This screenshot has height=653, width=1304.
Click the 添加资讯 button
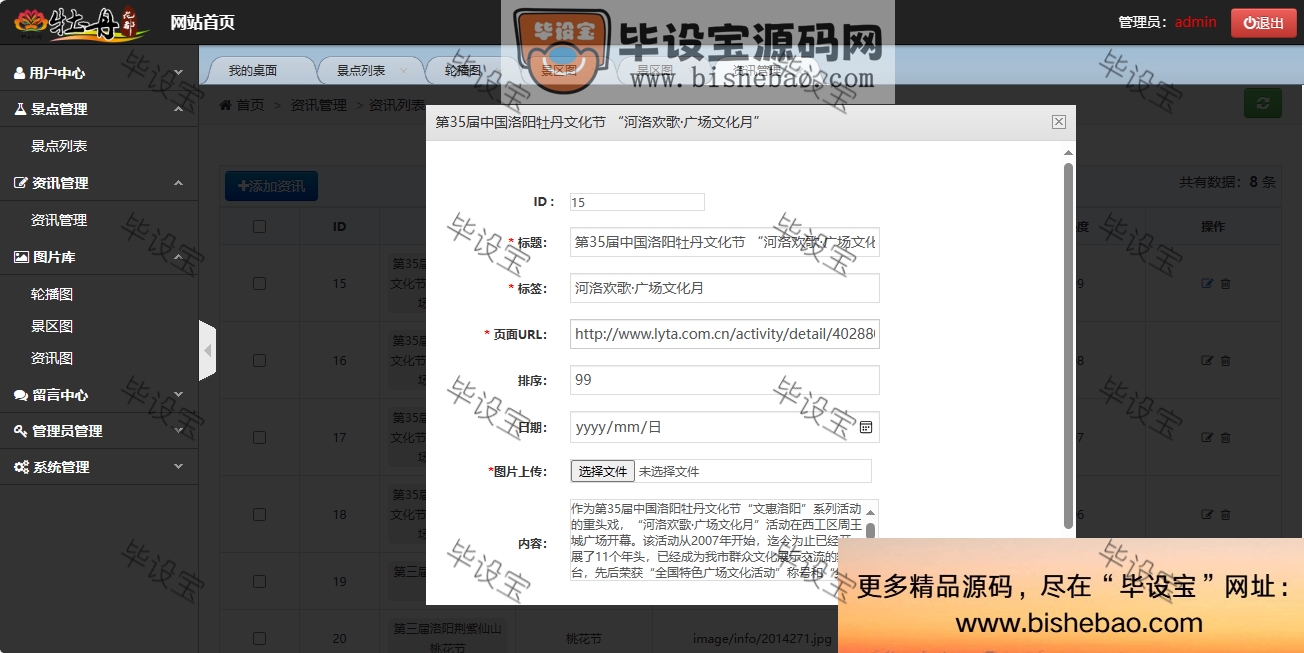pyautogui.click(x=271, y=186)
